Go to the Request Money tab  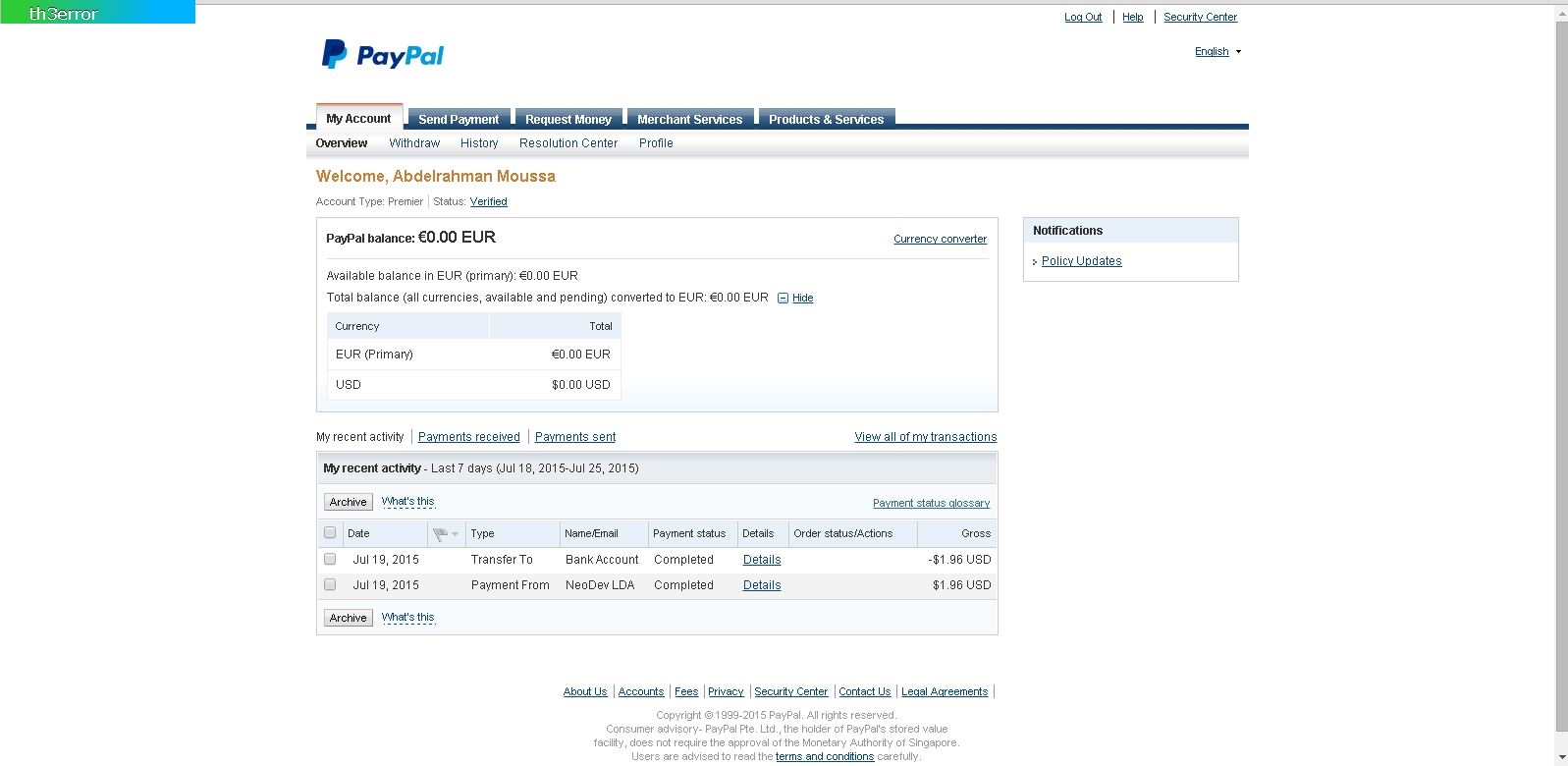(x=568, y=119)
